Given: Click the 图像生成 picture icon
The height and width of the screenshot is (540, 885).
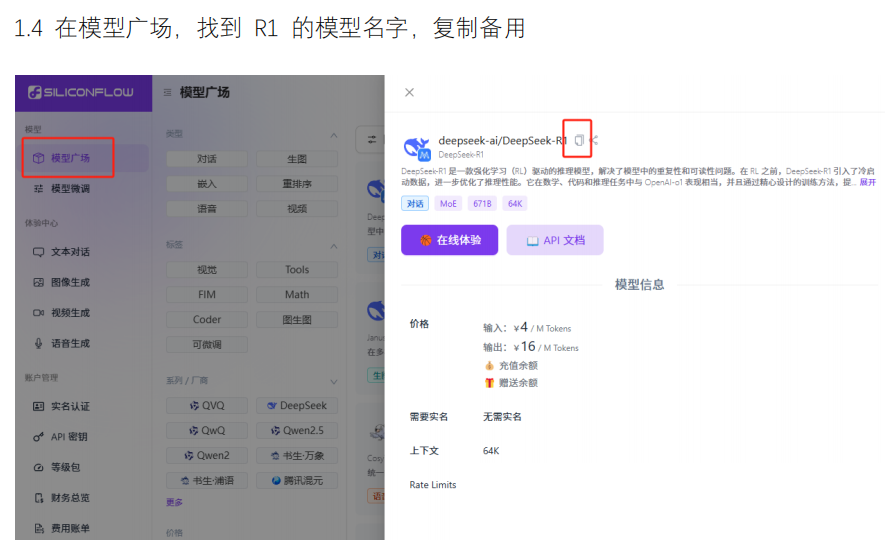Looking at the screenshot, I should 38,282.
